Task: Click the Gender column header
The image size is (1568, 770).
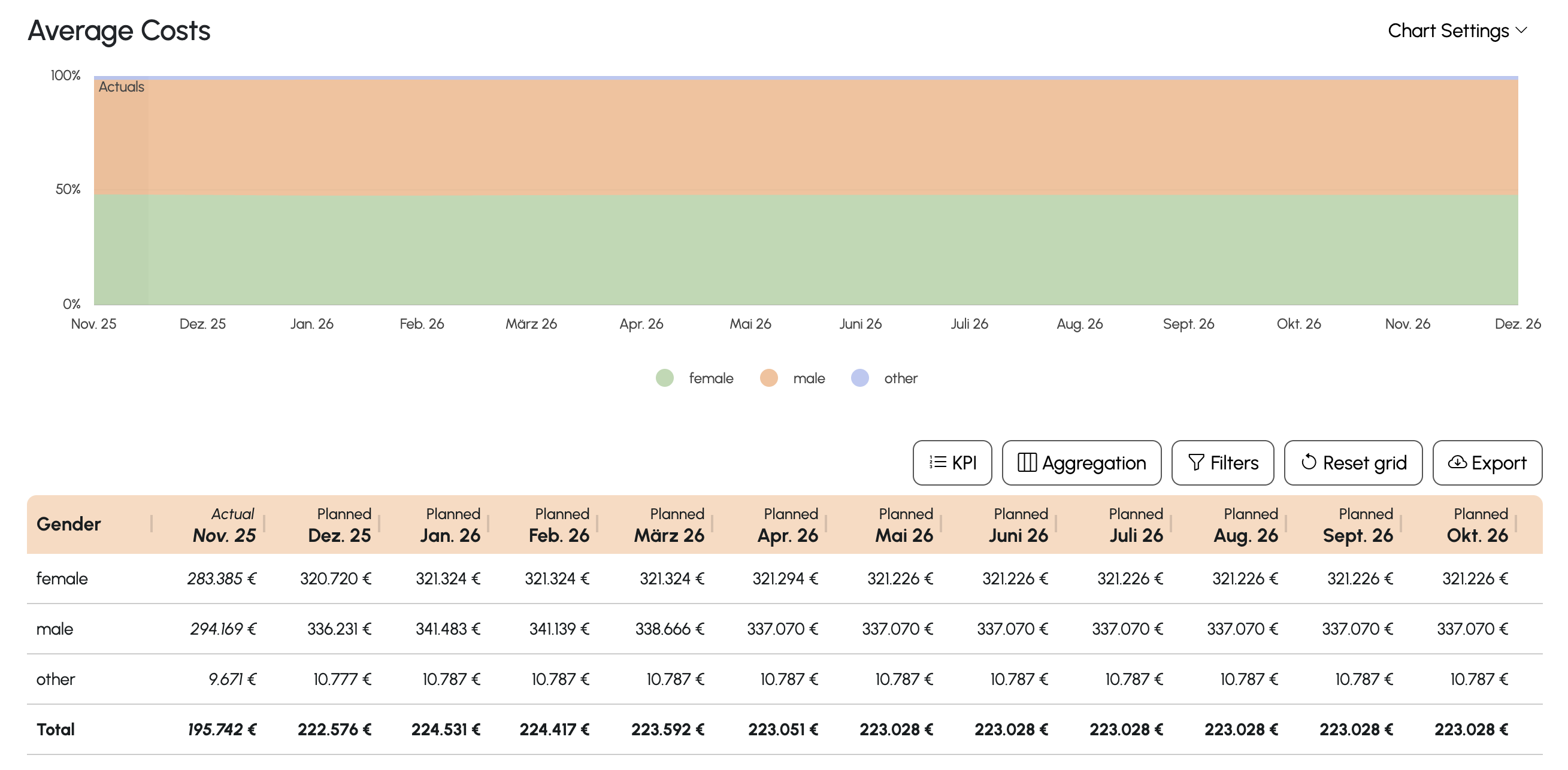Action: coord(69,524)
